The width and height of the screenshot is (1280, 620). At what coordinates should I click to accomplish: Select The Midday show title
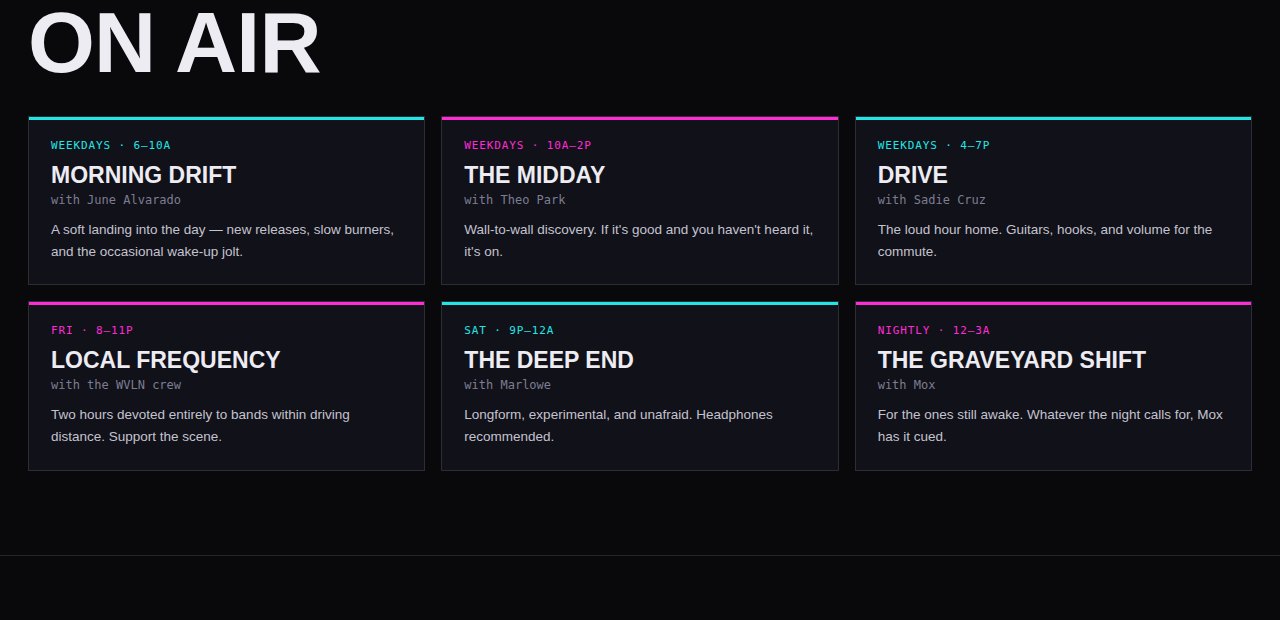tap(534, 175)
